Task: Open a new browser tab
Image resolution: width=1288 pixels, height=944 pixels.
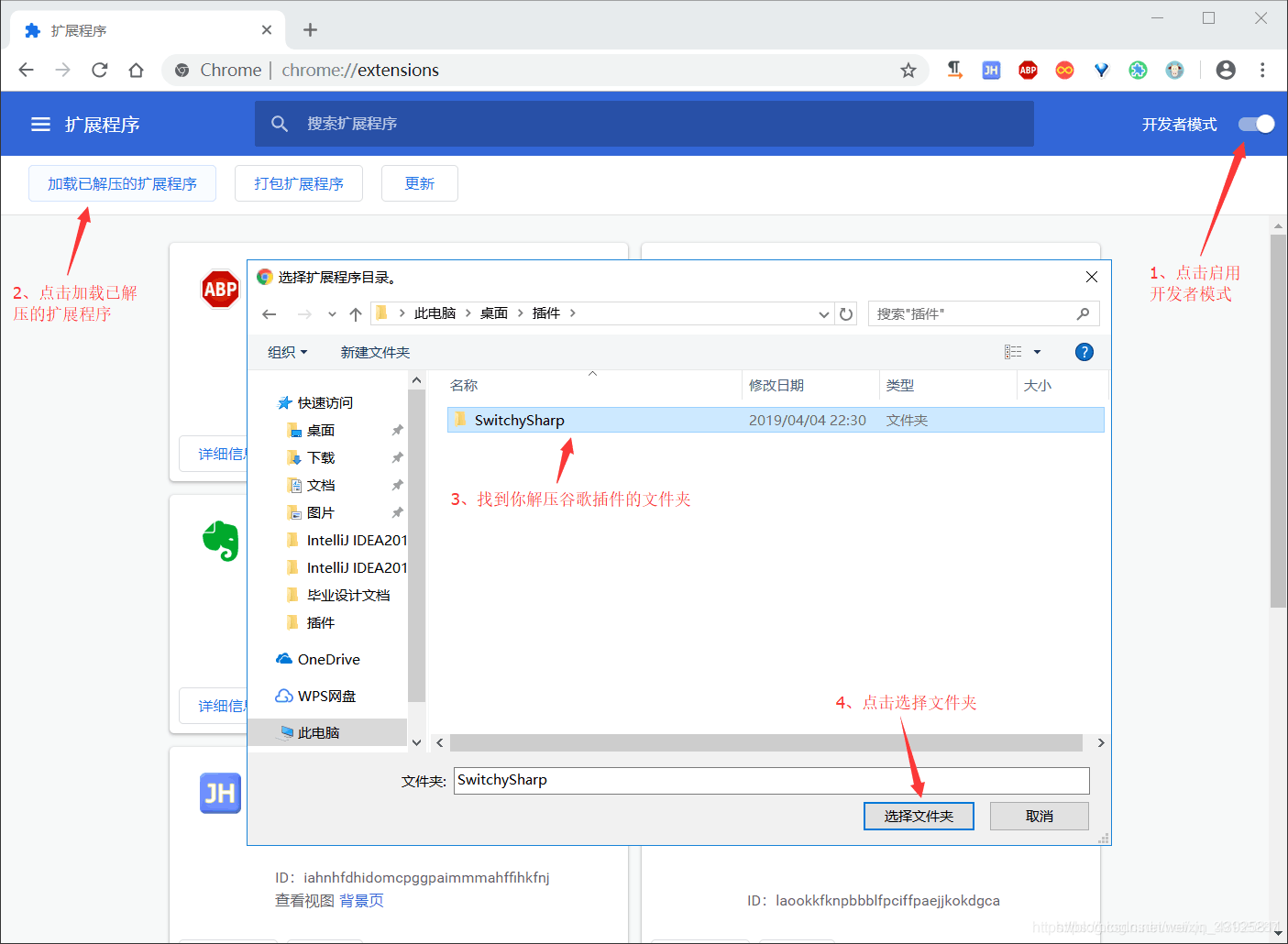Action: (310, 30)
